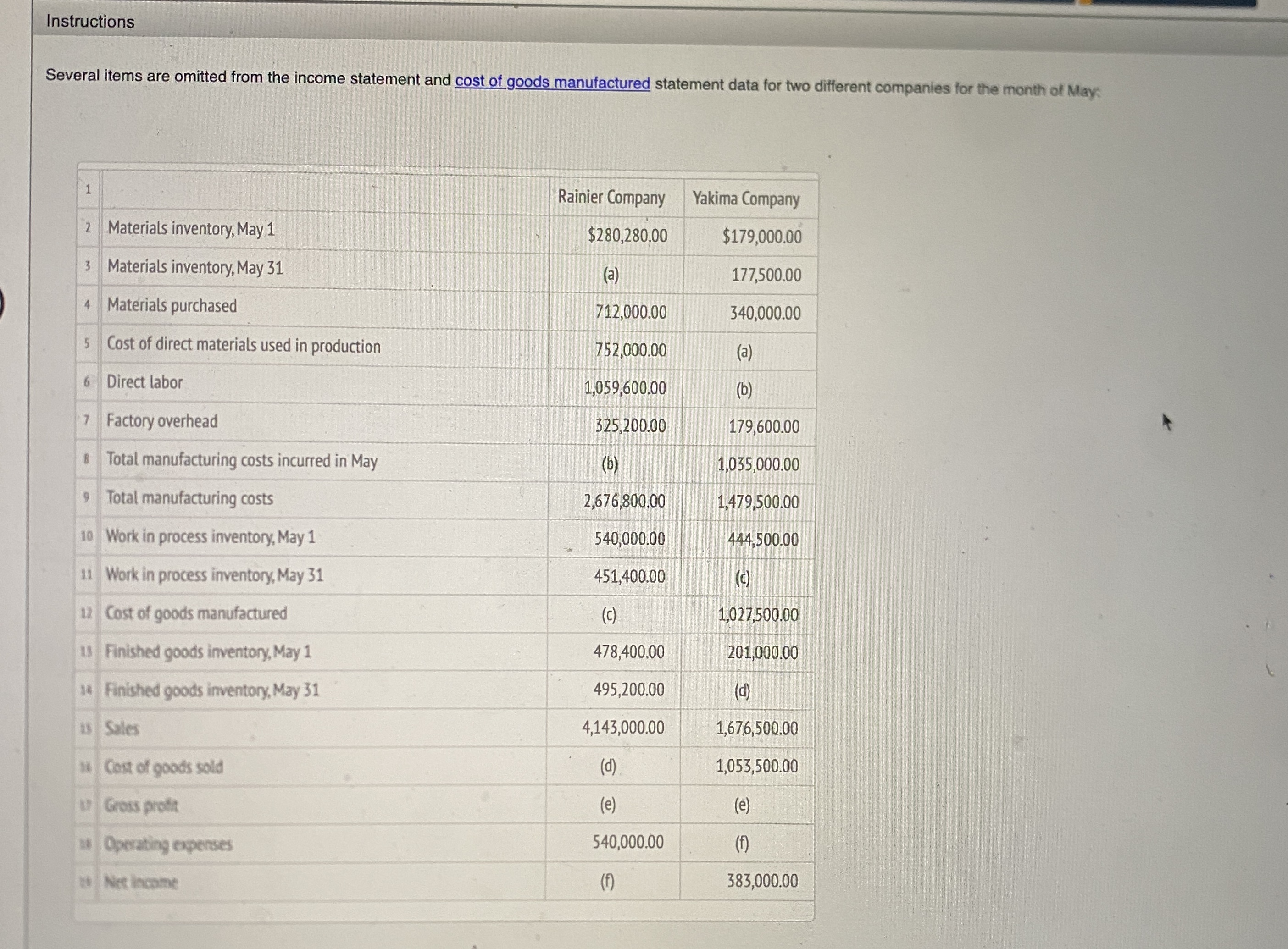Click the Cost of goods manufactured row label
The width and height of the screenshot is (1288, 949).
click(196, 613)
